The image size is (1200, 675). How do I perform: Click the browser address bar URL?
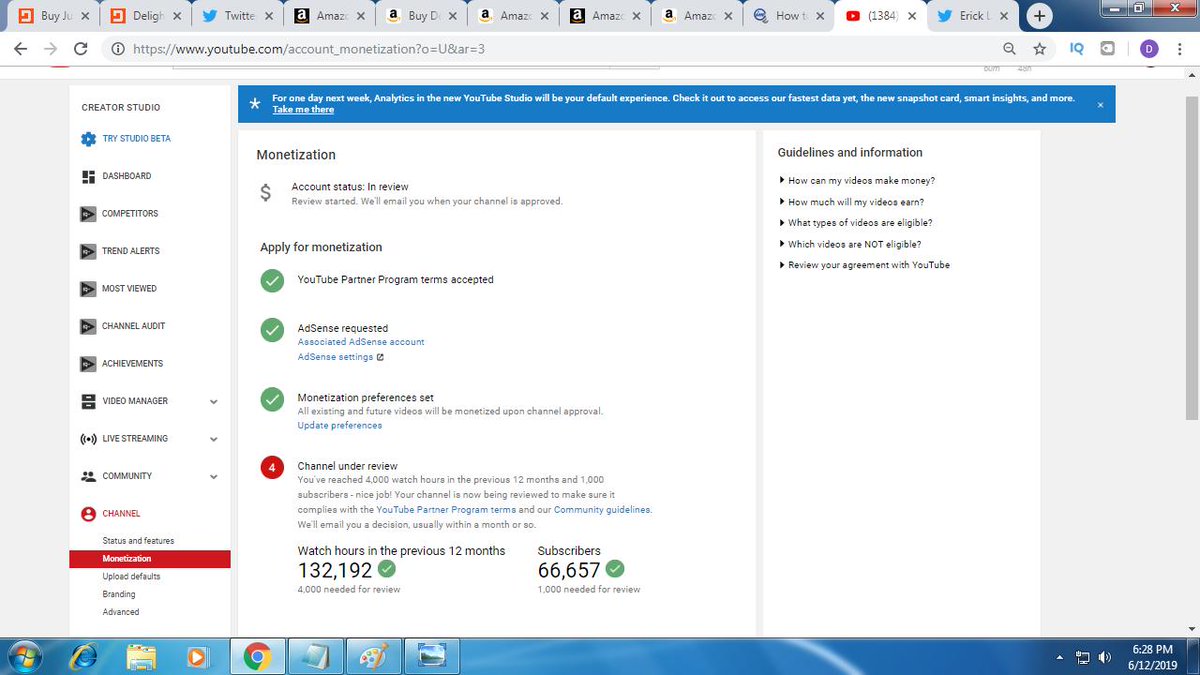click(x=309, y=48)
